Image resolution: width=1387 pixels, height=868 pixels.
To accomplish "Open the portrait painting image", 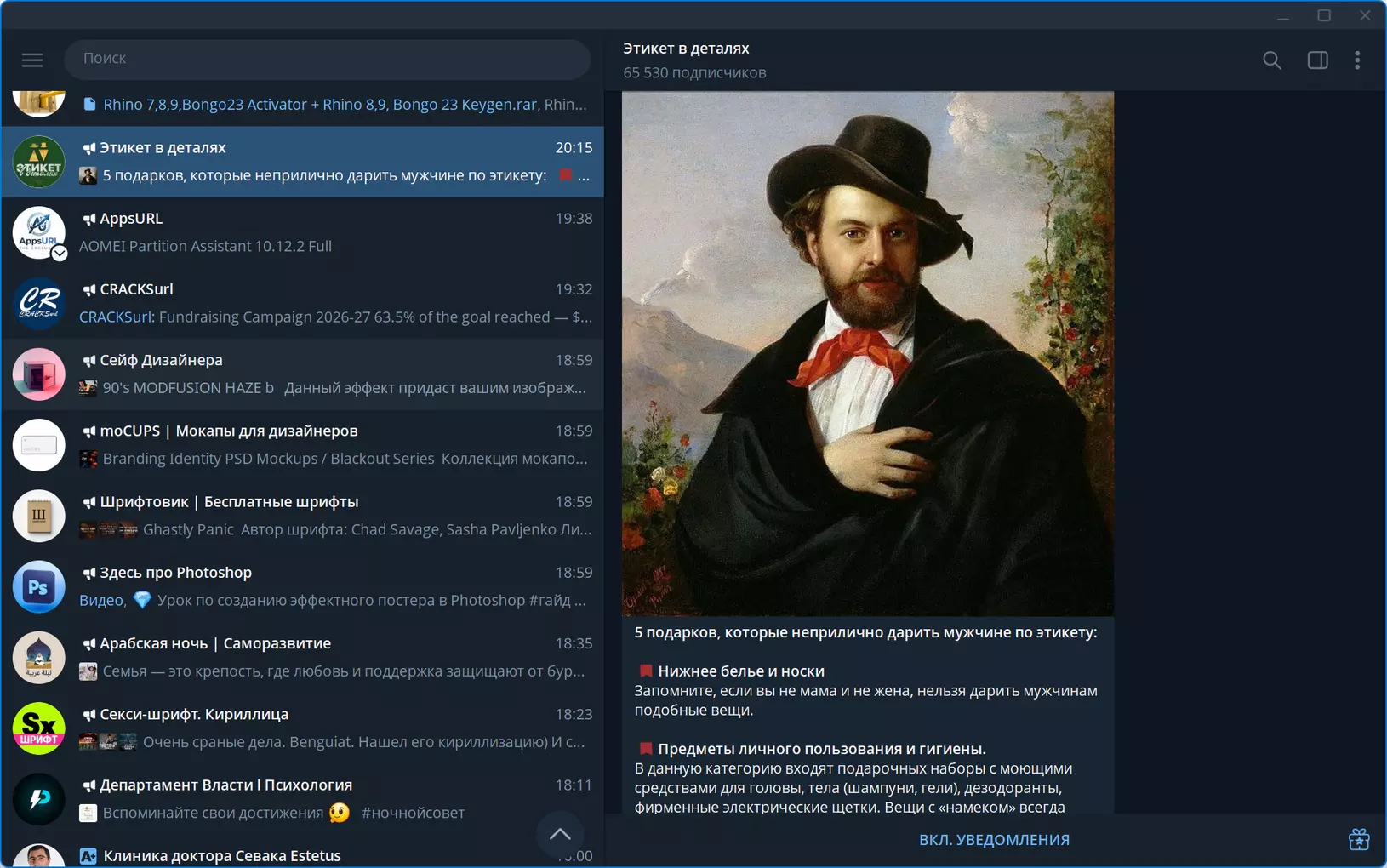I will [x=867, y=353].
